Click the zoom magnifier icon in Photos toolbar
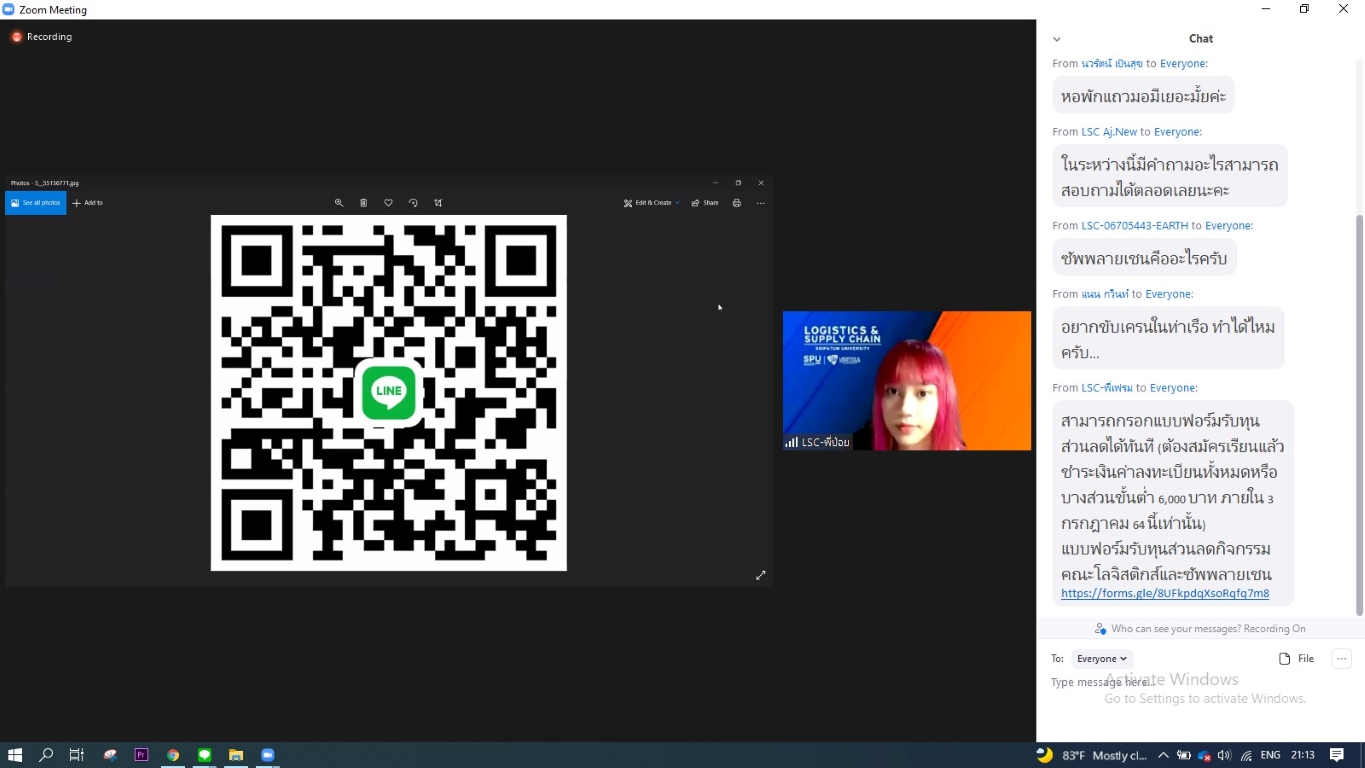This screenshot has width=1365, height=768. pos(339,203)
